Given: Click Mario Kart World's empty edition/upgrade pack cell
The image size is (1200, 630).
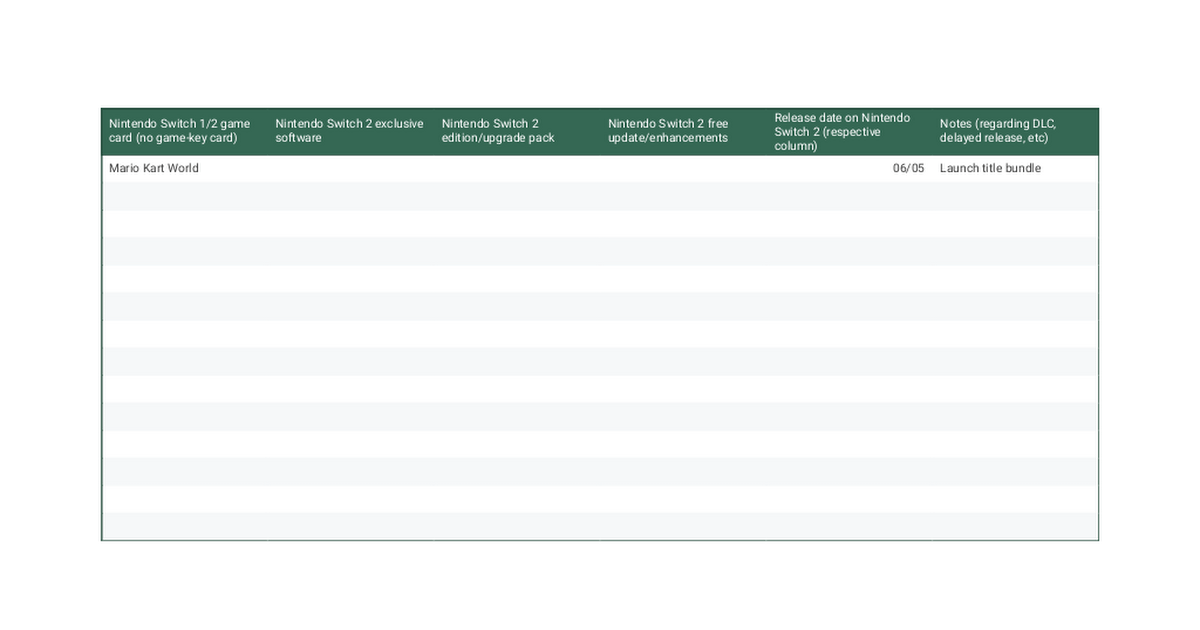Looking at the screenshot, I should 516,168.
